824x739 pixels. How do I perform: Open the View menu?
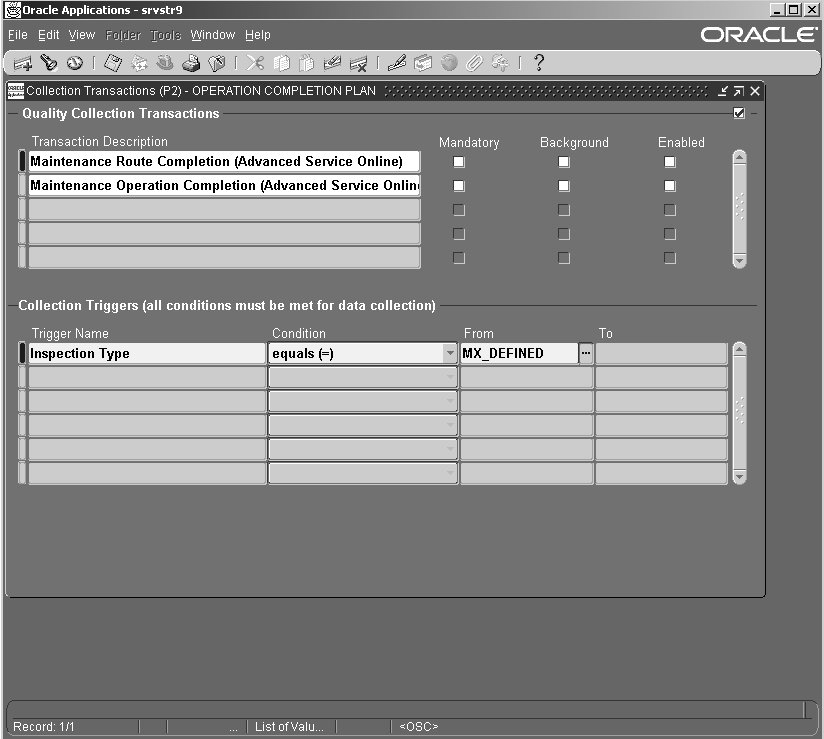(81, 35)
